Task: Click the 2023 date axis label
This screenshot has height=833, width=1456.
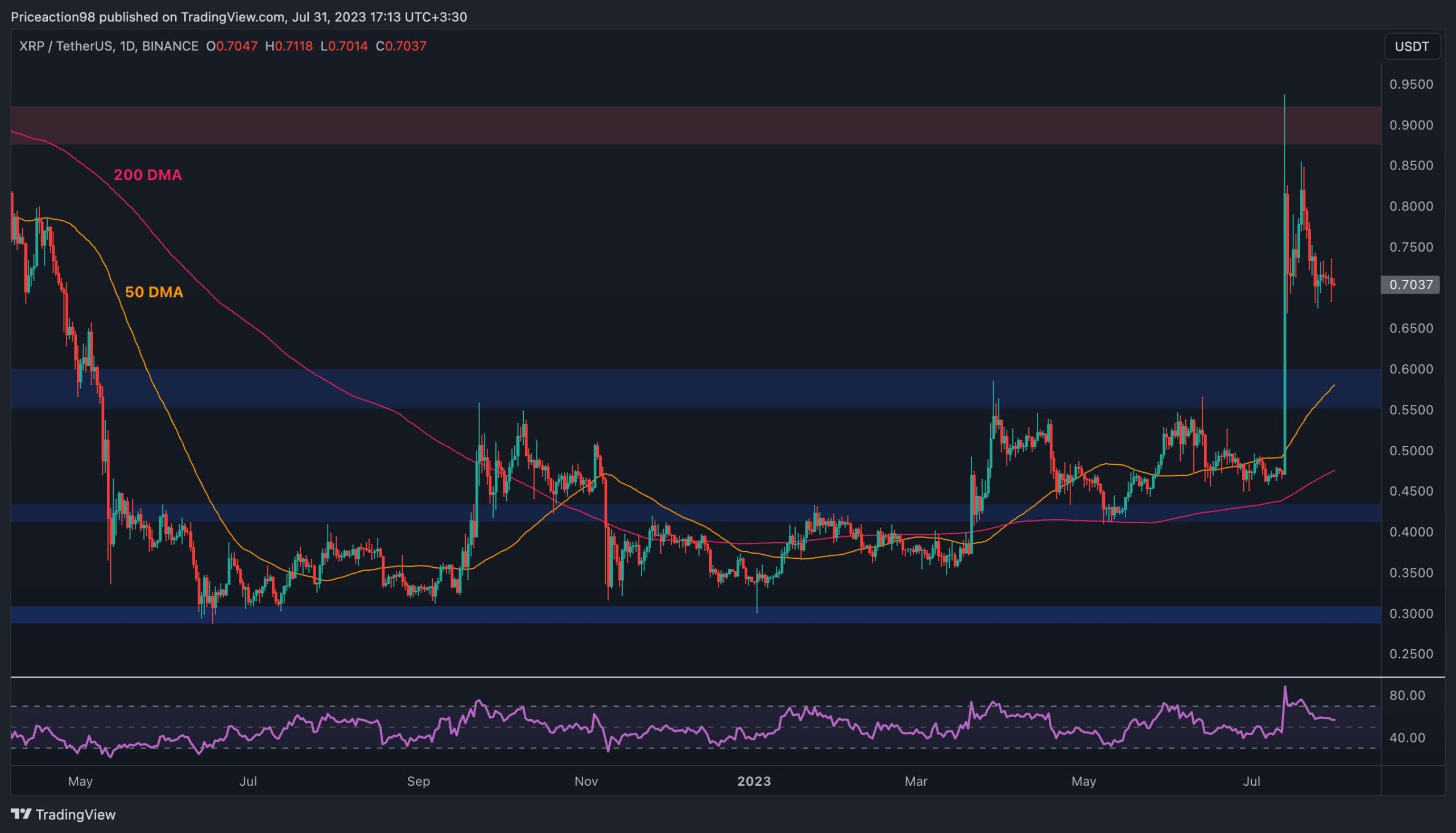Action: [x=754, y=781]
